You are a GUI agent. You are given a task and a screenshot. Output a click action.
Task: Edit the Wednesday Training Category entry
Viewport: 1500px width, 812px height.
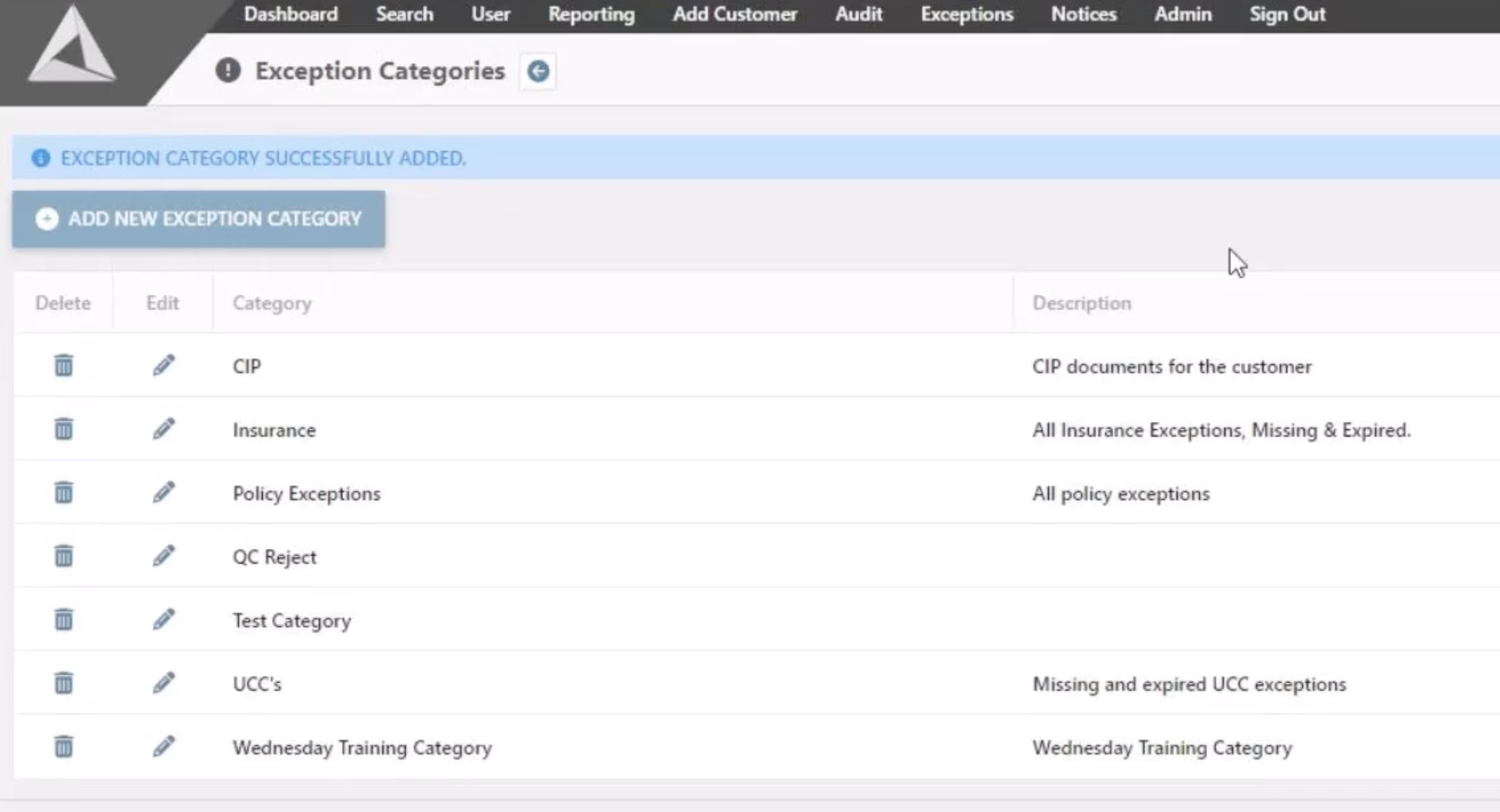[x=164, y=746]
